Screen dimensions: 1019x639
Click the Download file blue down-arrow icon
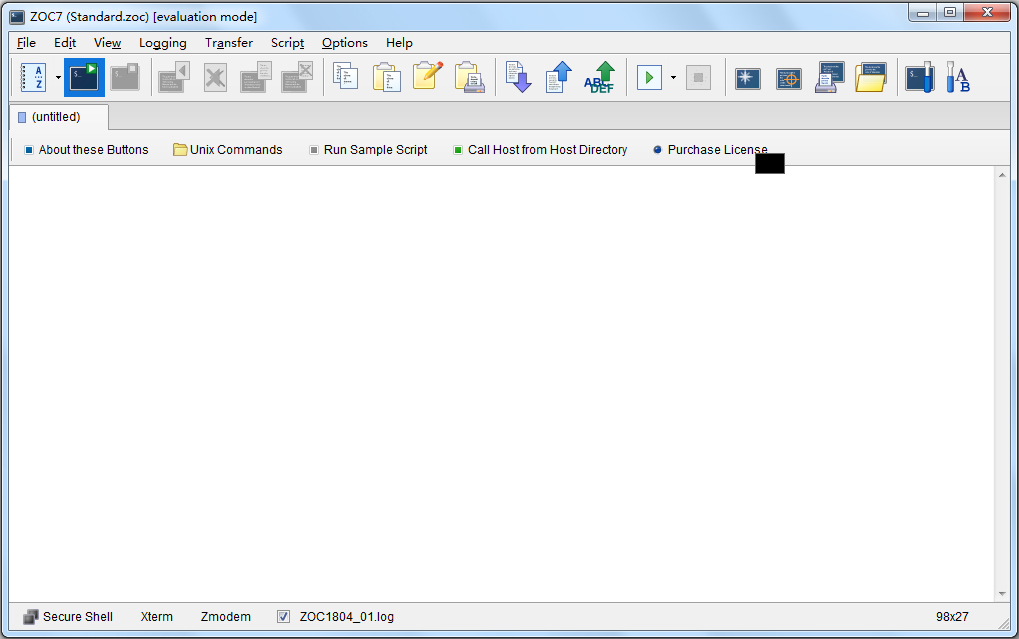518,77
